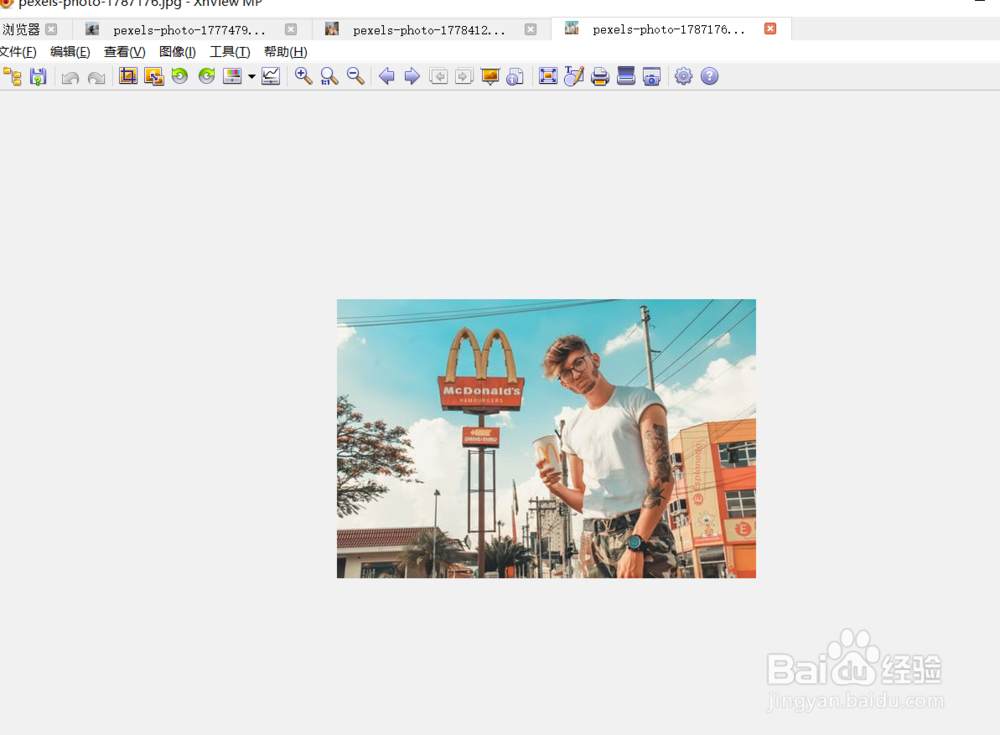Zoom out with the minus magnifier

[x=355, y=77]
